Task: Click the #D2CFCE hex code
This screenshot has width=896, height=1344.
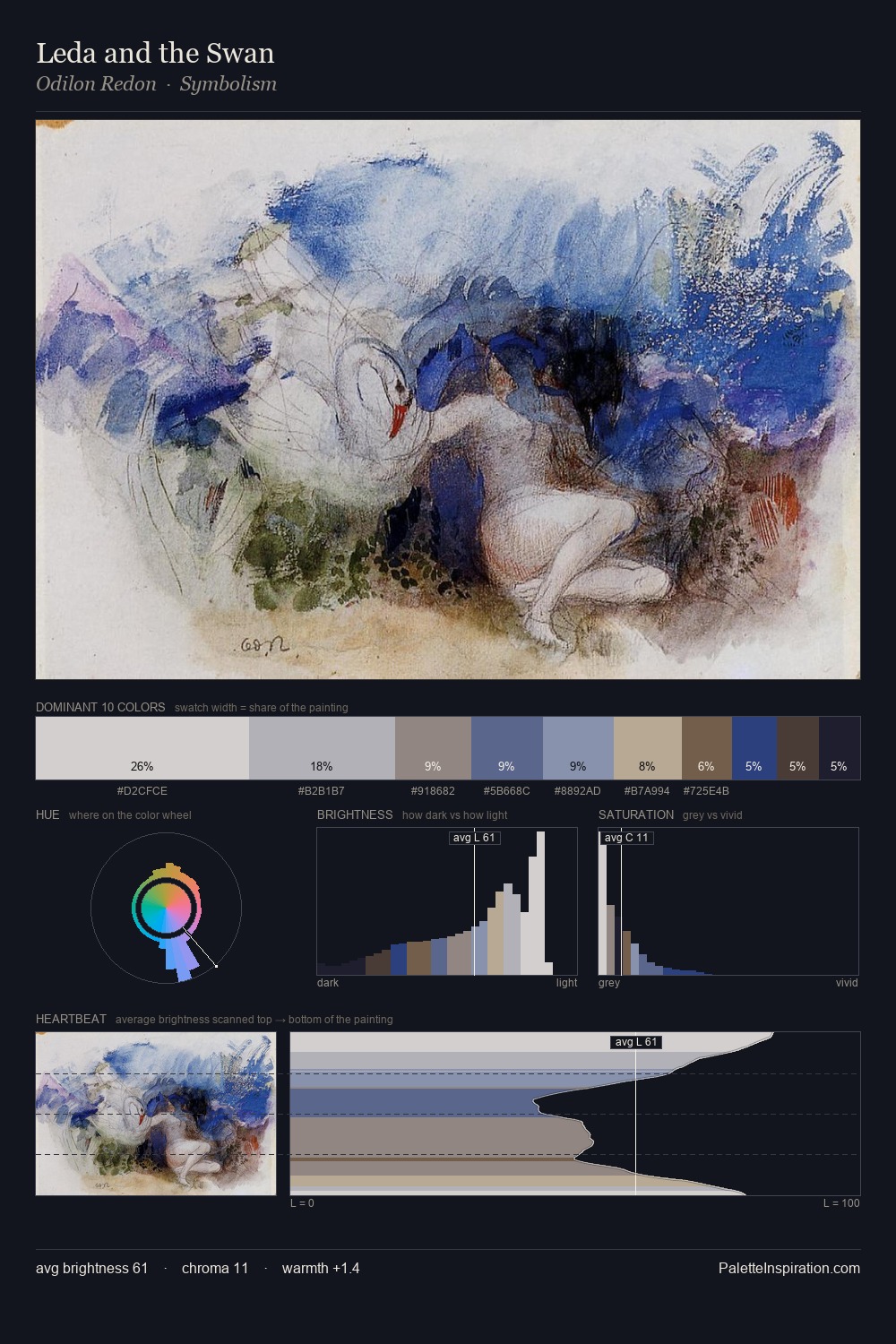Action: pos(142,791)
